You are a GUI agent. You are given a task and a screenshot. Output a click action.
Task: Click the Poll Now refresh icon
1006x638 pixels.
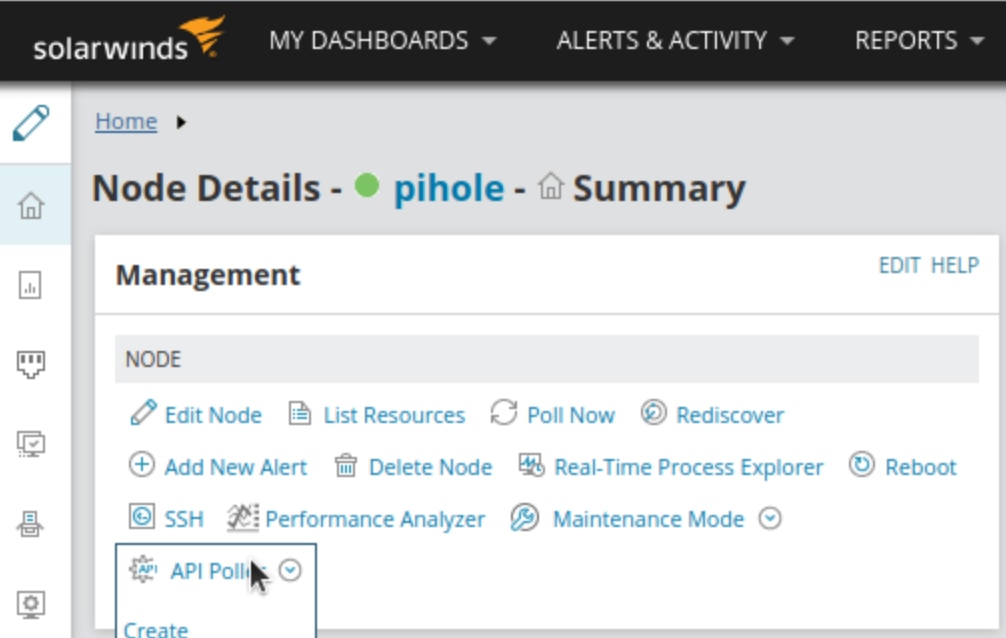pos(504,413)
